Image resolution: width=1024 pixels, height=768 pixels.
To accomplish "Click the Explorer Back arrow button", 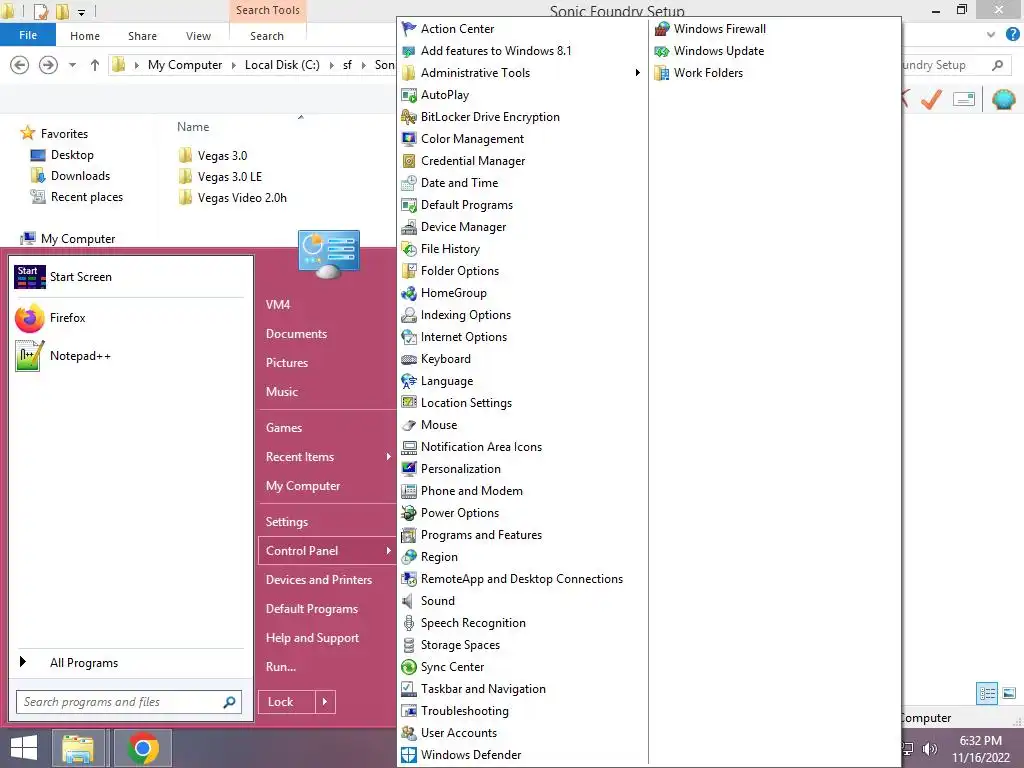I will (20, 65).
